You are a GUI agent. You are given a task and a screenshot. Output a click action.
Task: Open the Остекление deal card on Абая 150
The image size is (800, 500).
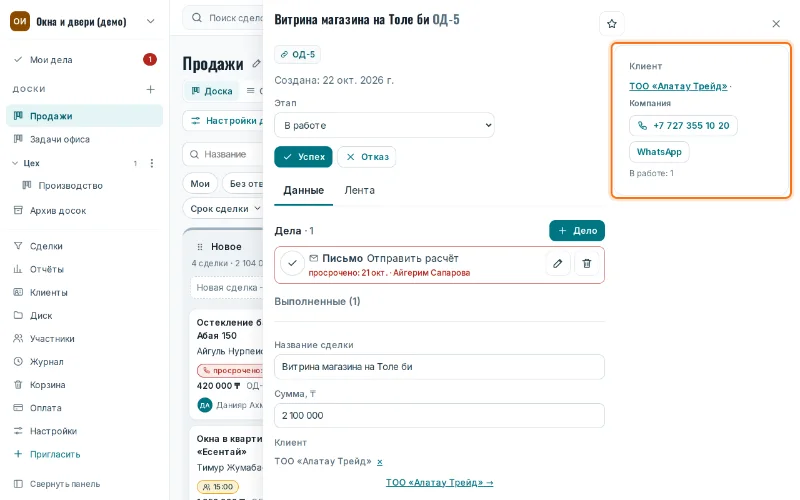(x=227, y=364)
